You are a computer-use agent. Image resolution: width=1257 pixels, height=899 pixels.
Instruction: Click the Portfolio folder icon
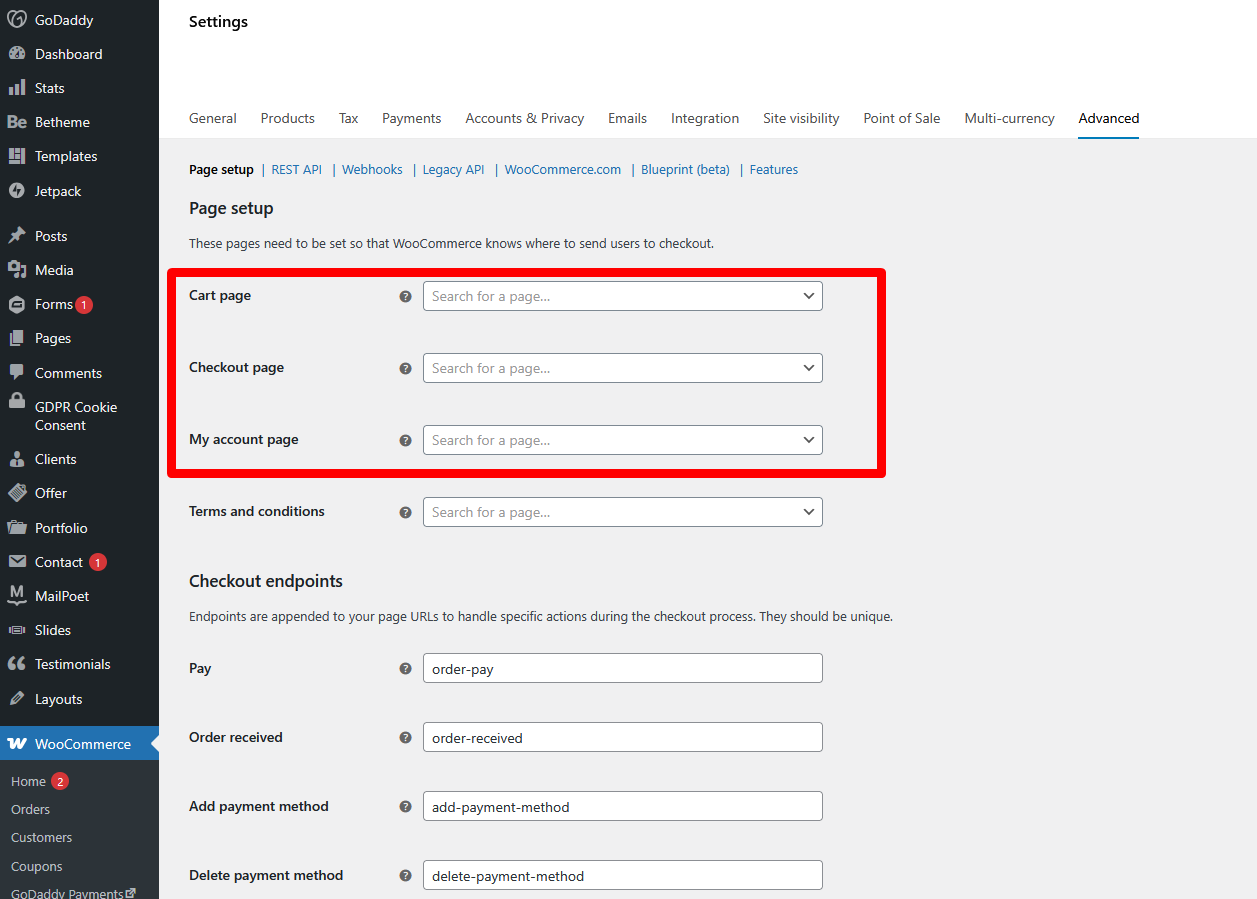(17, 528)
